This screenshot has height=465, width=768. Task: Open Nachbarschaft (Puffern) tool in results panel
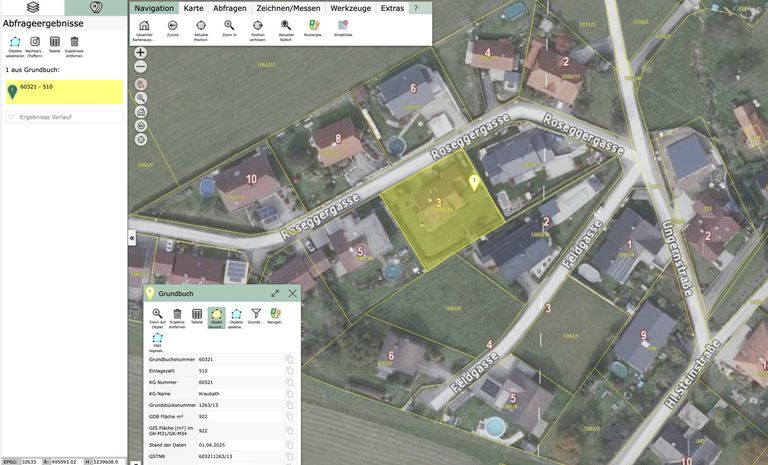[35, 42]
